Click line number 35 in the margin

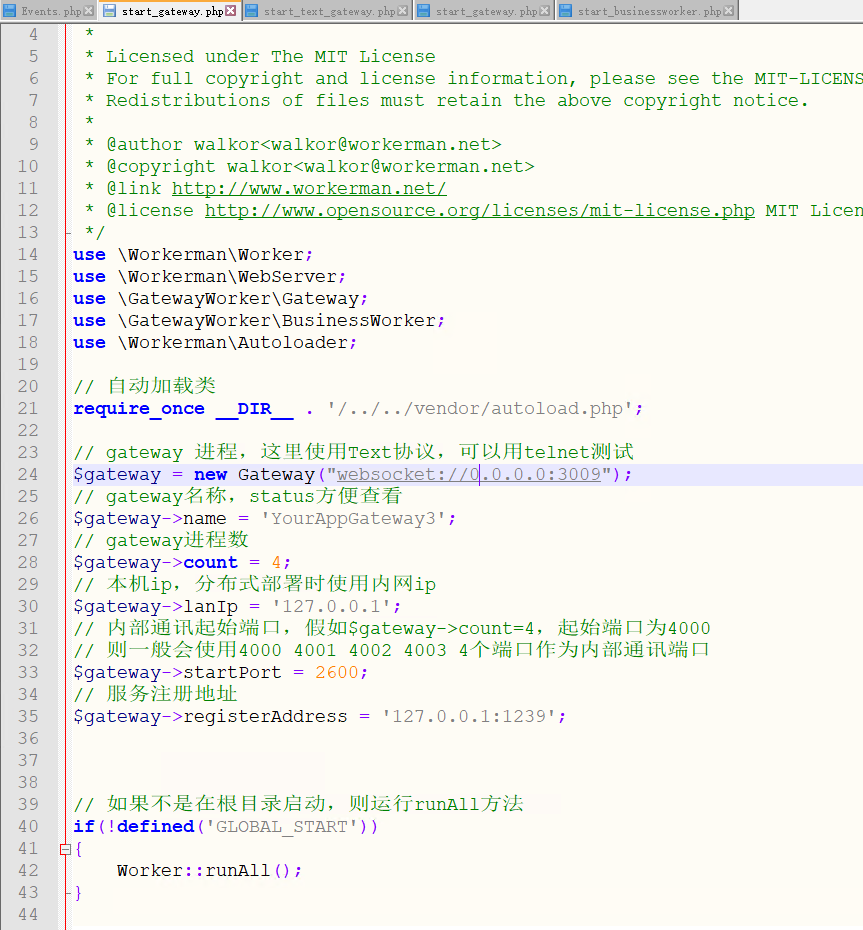tap(28, 716)
